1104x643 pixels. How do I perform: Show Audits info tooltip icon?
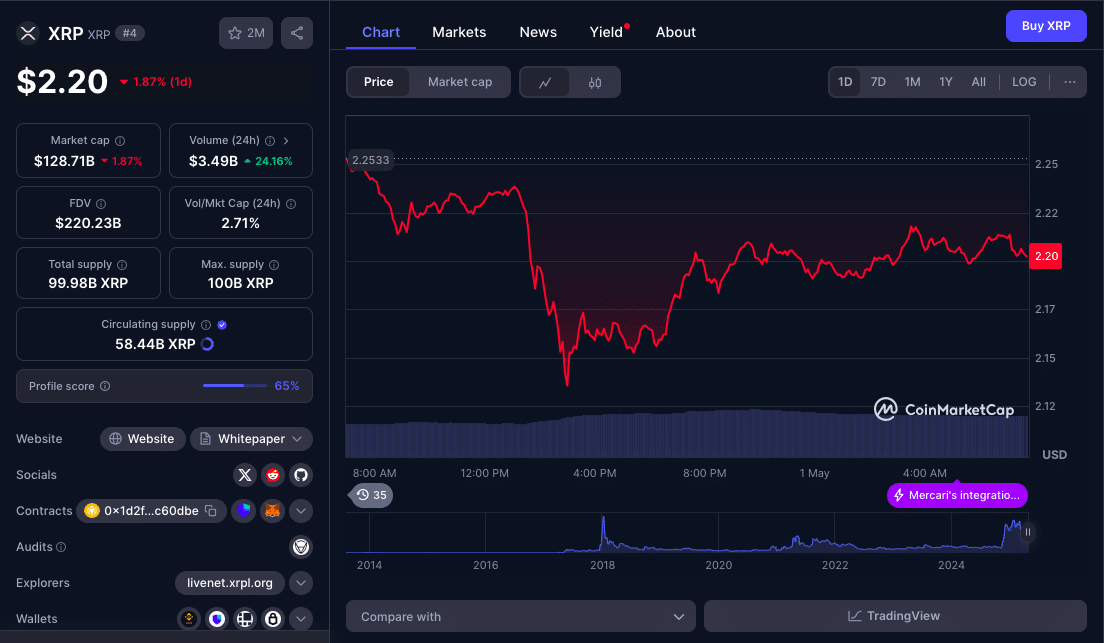tap(61, 547)
